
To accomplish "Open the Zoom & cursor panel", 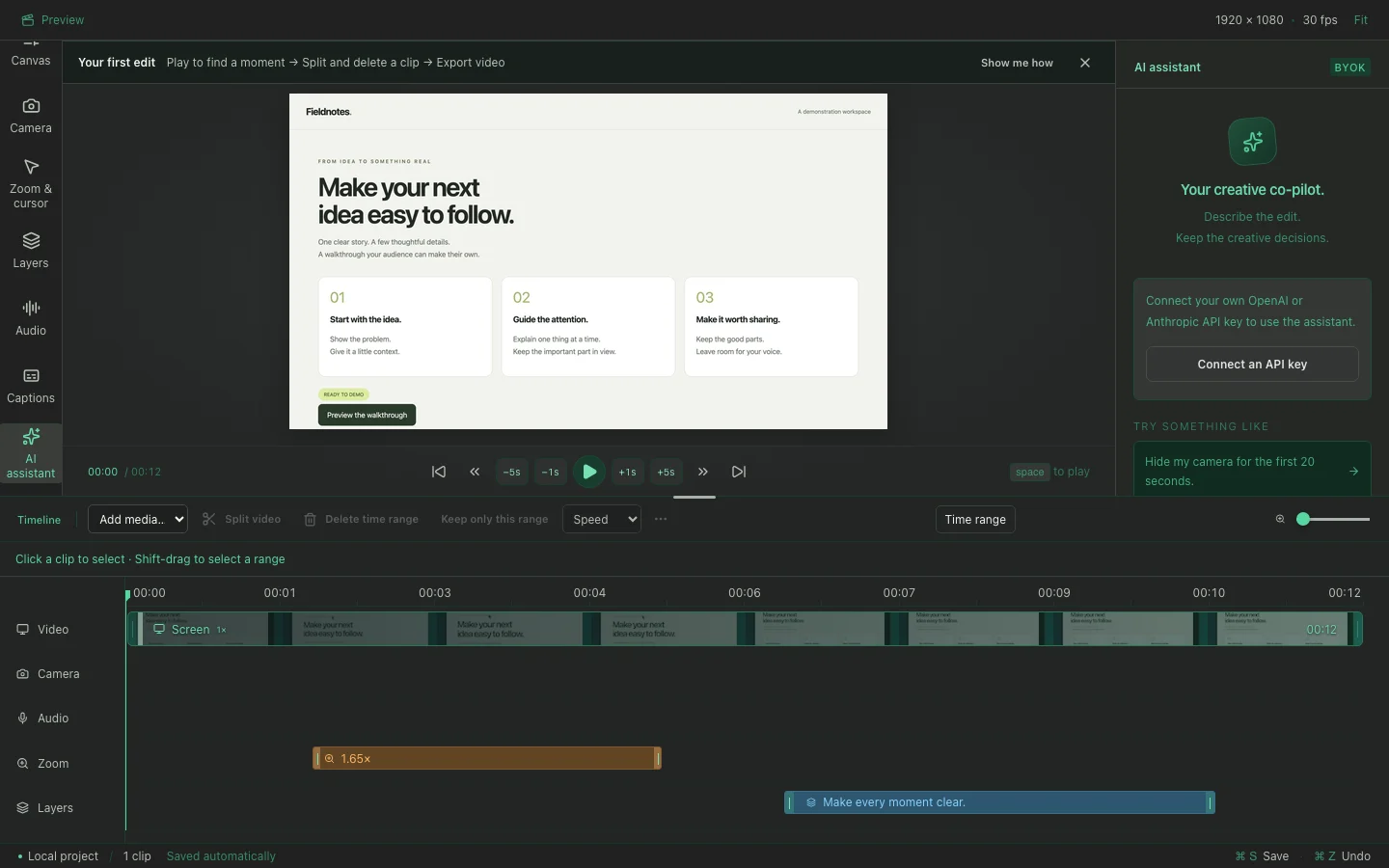I will (31, 183).
